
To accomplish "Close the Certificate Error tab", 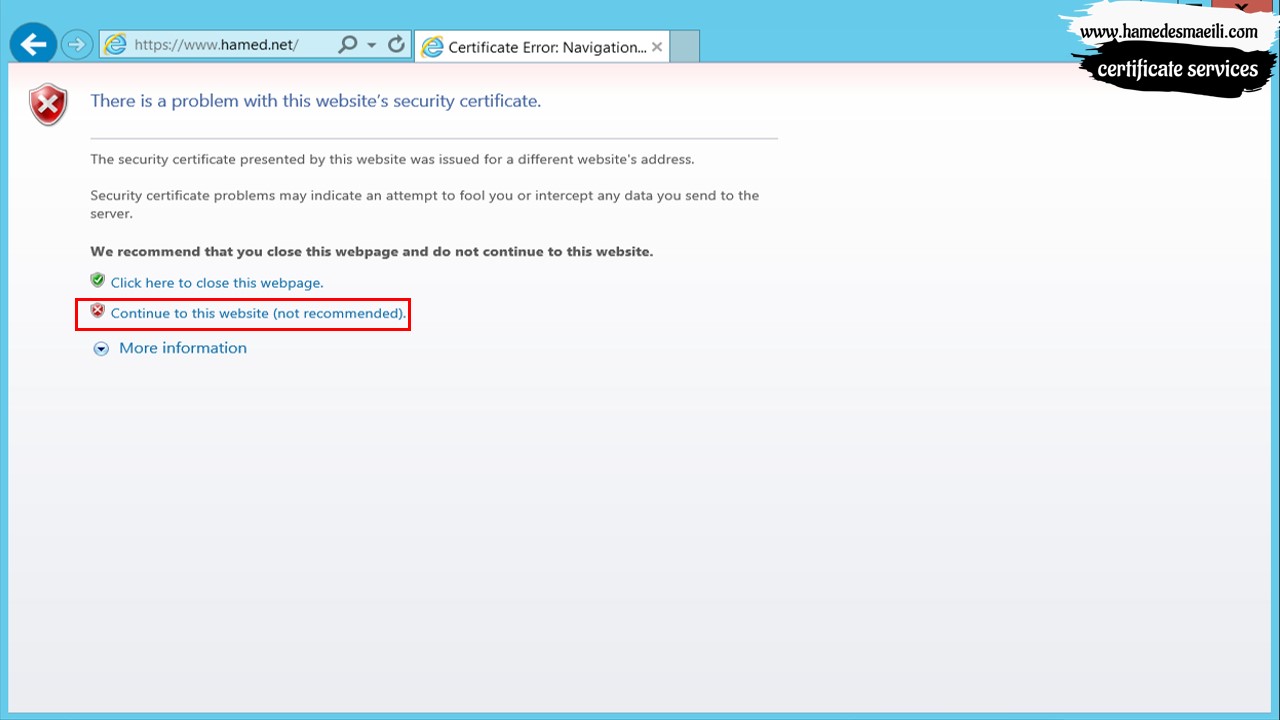I will click(657, 47).
